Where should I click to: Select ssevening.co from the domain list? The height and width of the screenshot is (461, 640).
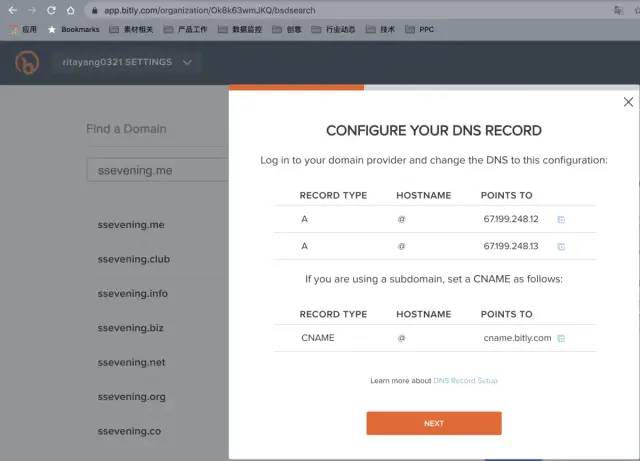(129, 431)
